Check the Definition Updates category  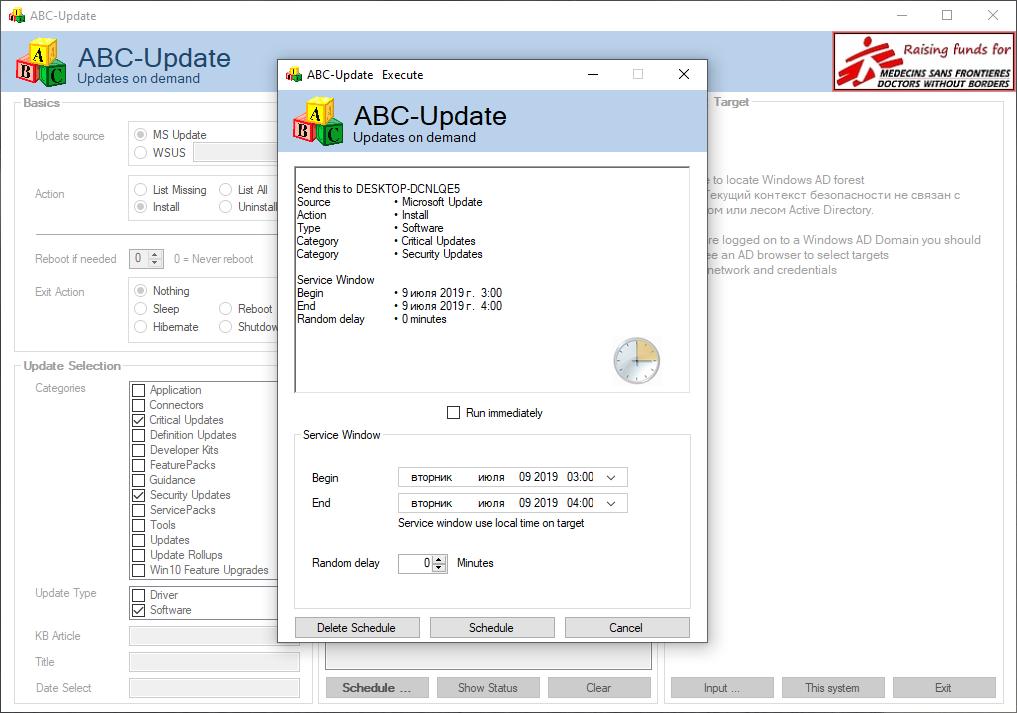138,435
